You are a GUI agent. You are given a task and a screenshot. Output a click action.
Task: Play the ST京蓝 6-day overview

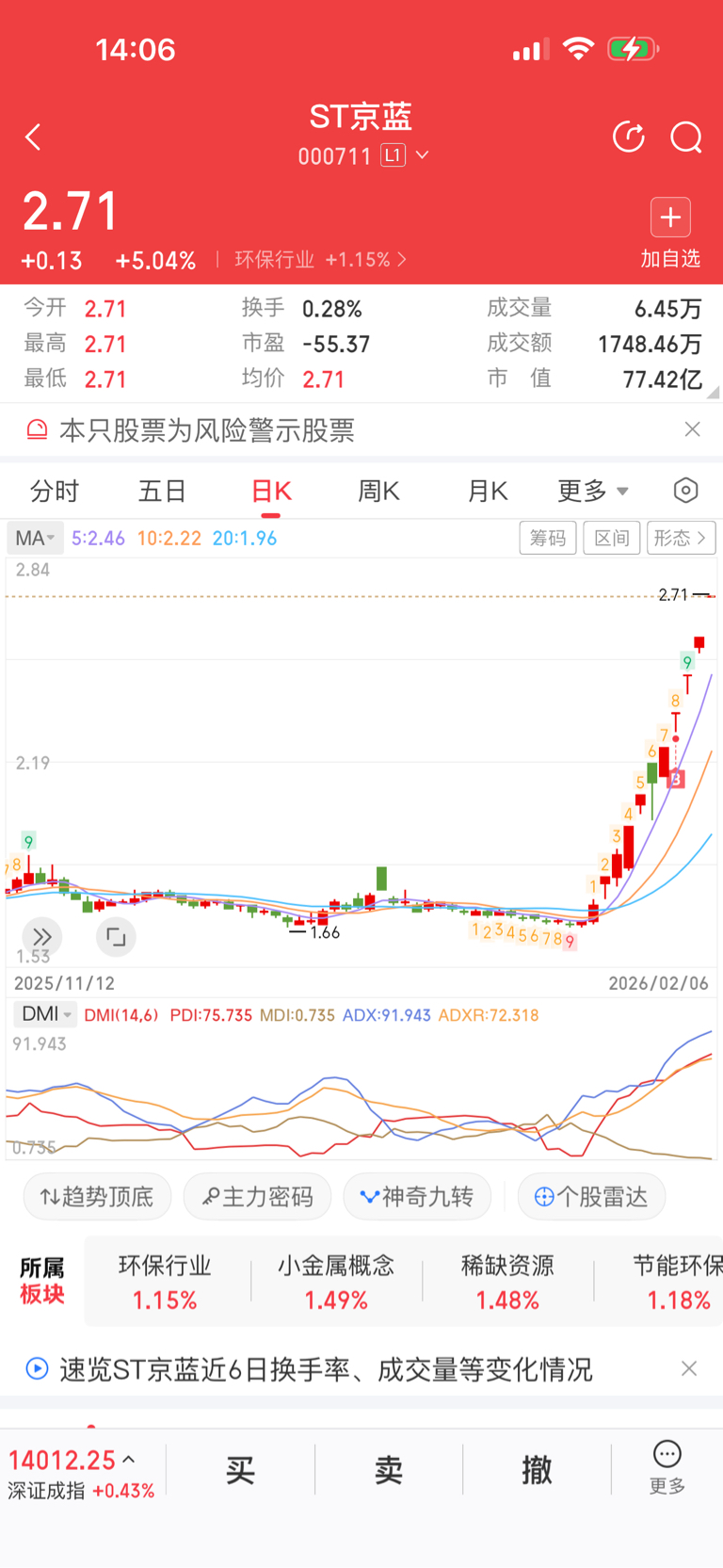point(37,1368)
